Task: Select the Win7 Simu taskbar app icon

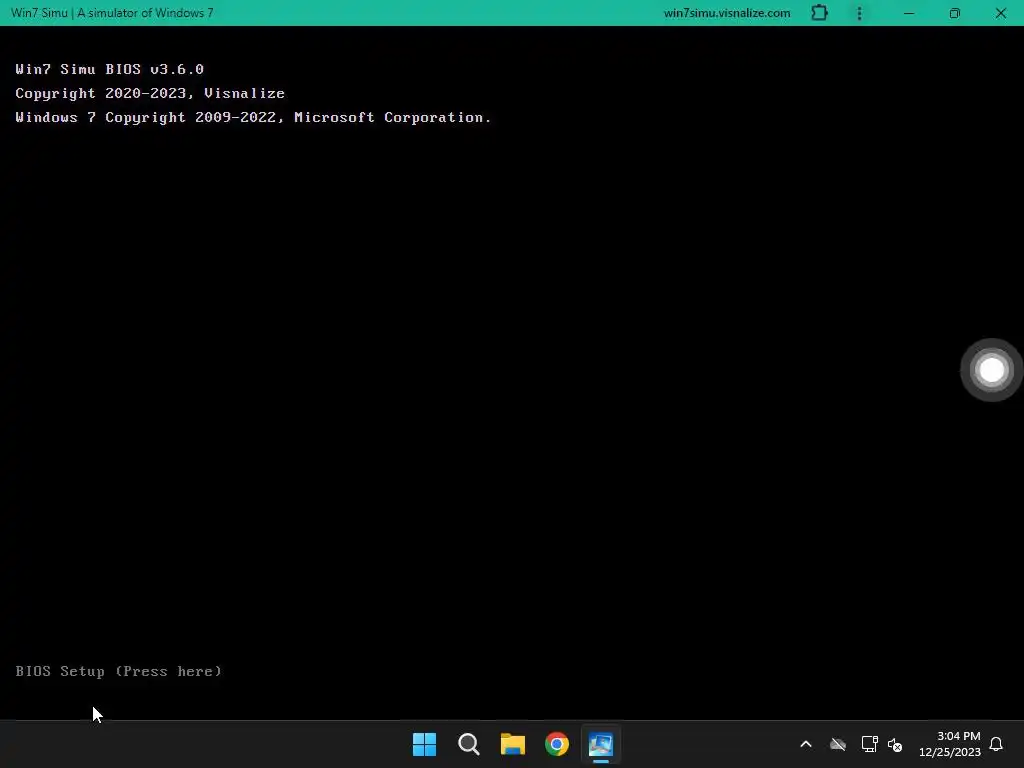Action: click(601, 744)
